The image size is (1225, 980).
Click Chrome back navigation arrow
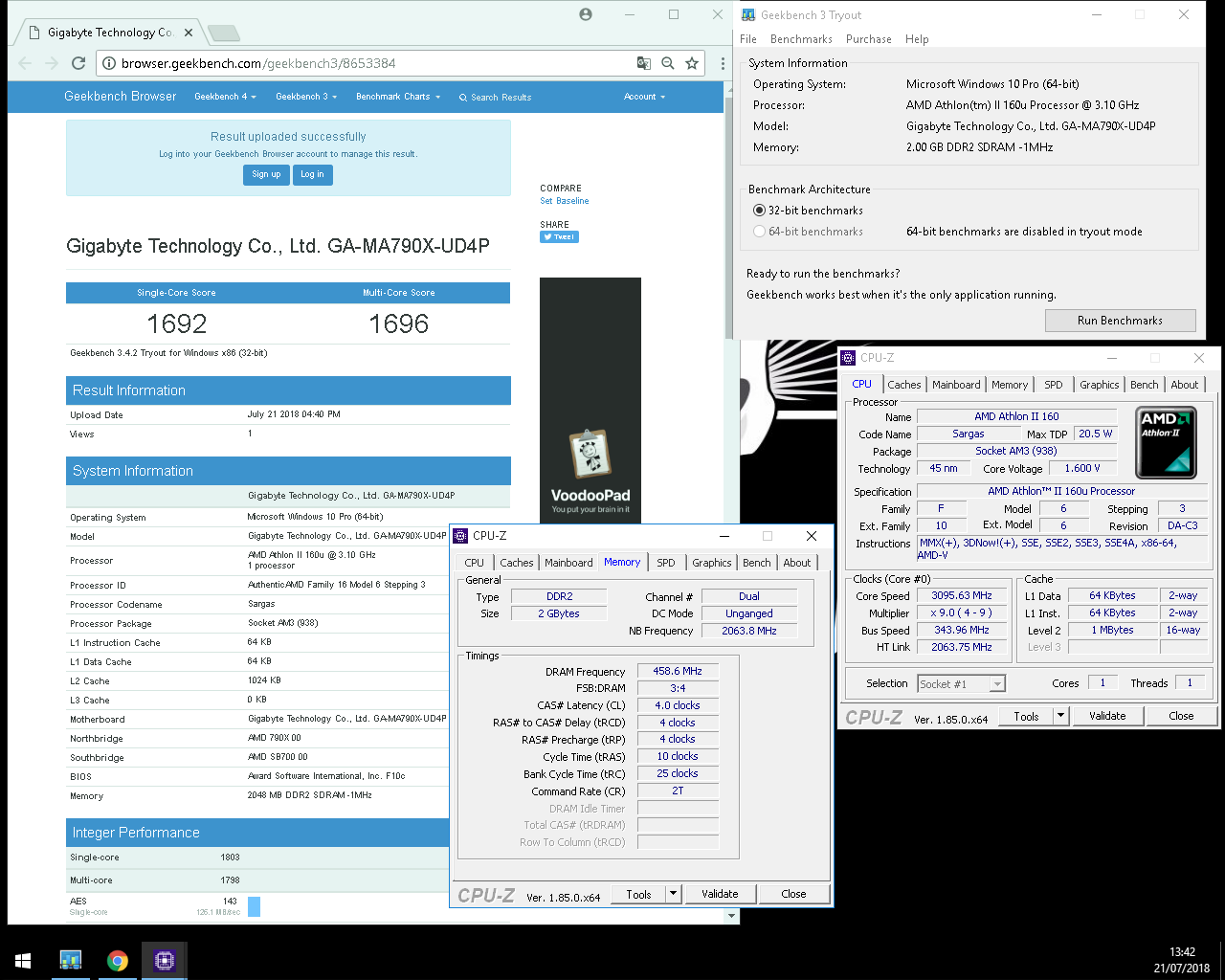25,63
